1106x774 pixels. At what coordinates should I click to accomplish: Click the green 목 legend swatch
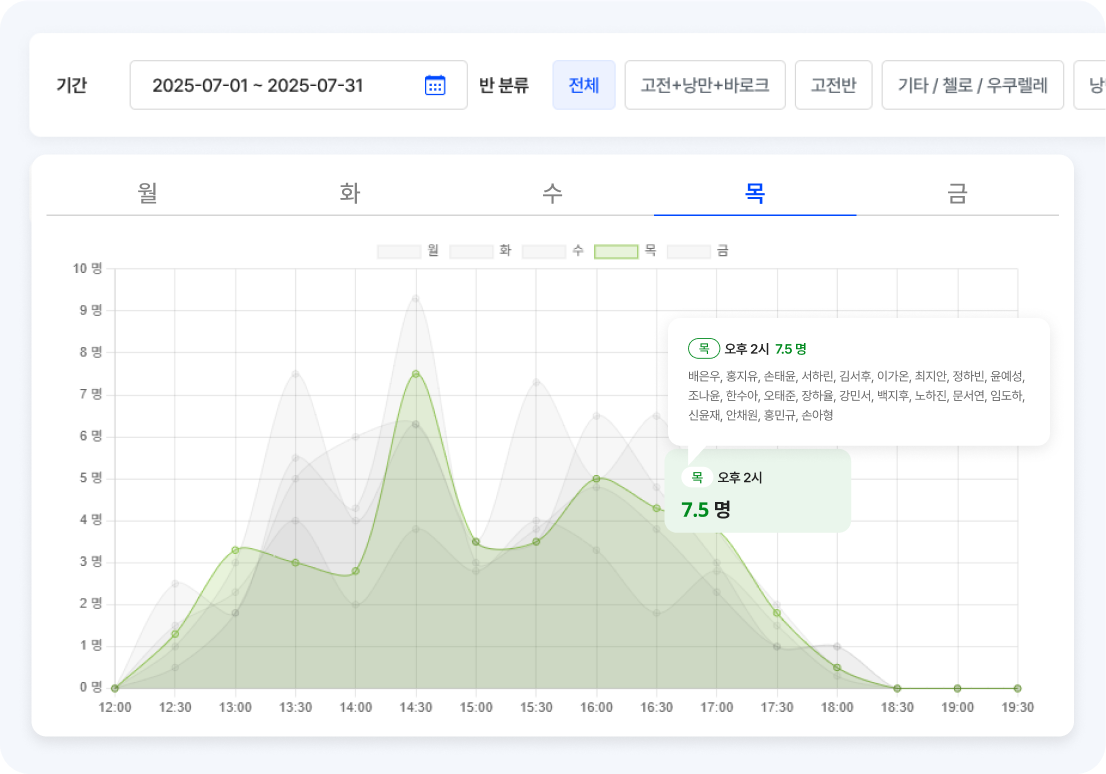[616, 251]
